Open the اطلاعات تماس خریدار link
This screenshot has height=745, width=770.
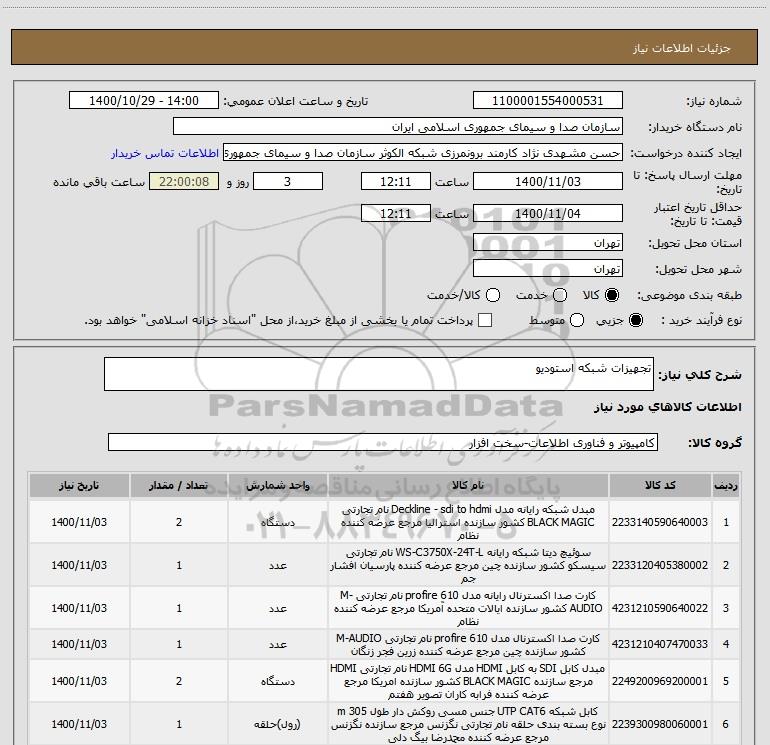(165, 153)
